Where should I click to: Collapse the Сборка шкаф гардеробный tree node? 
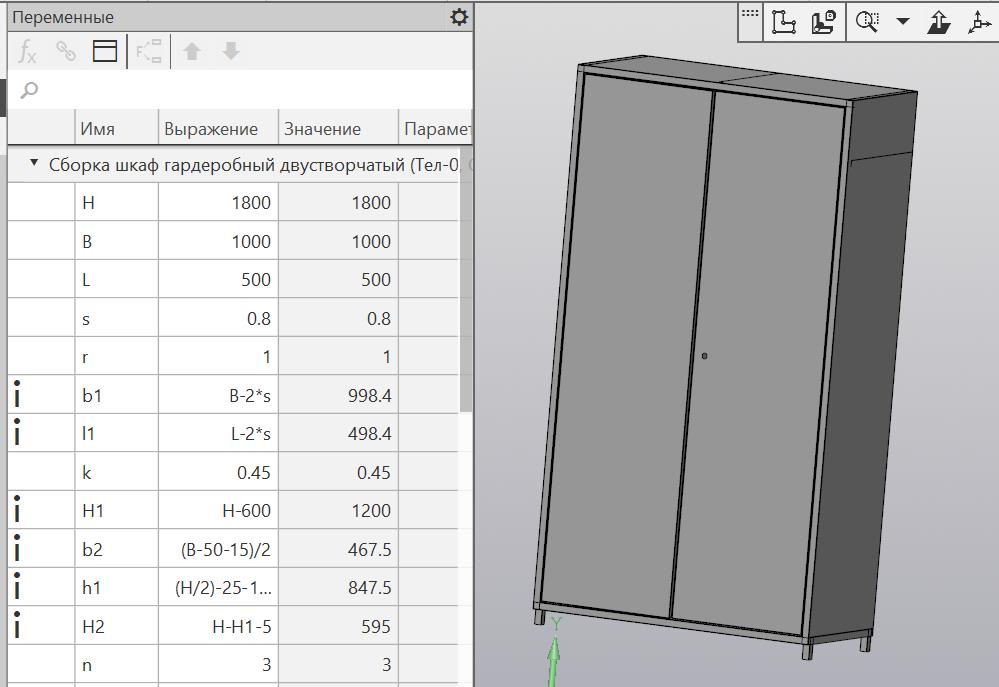[x=34, y=163]
